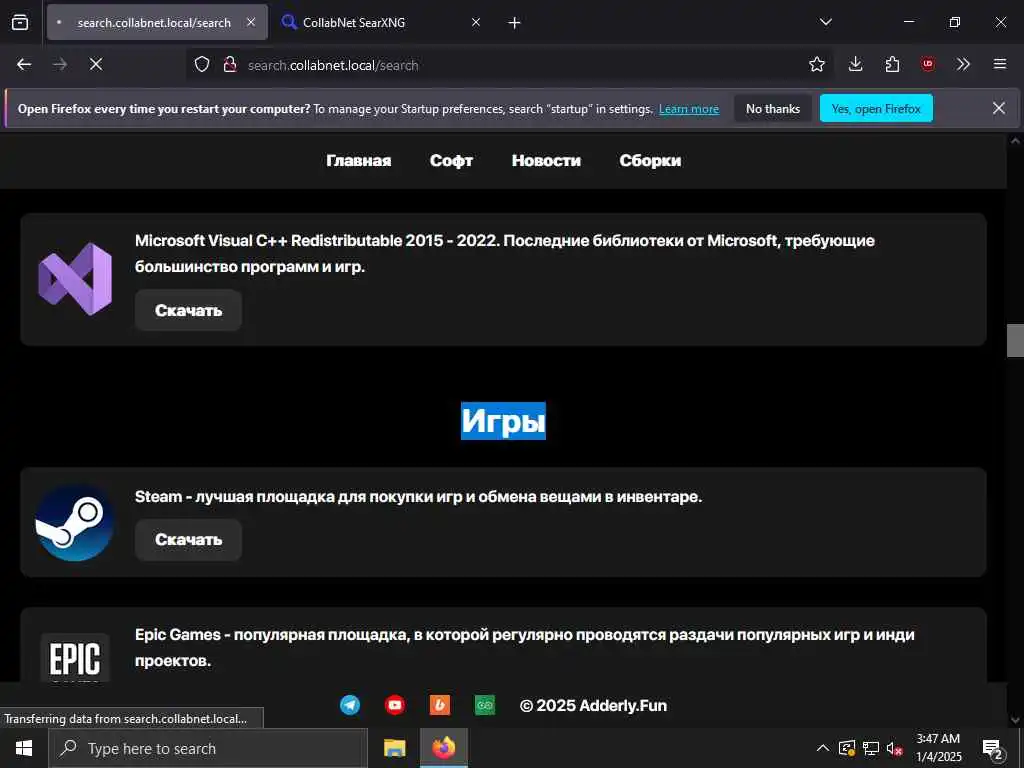Screen dimensions: 1024x768
Task: Follow the Learn more link
Action: tap(689, 109)
